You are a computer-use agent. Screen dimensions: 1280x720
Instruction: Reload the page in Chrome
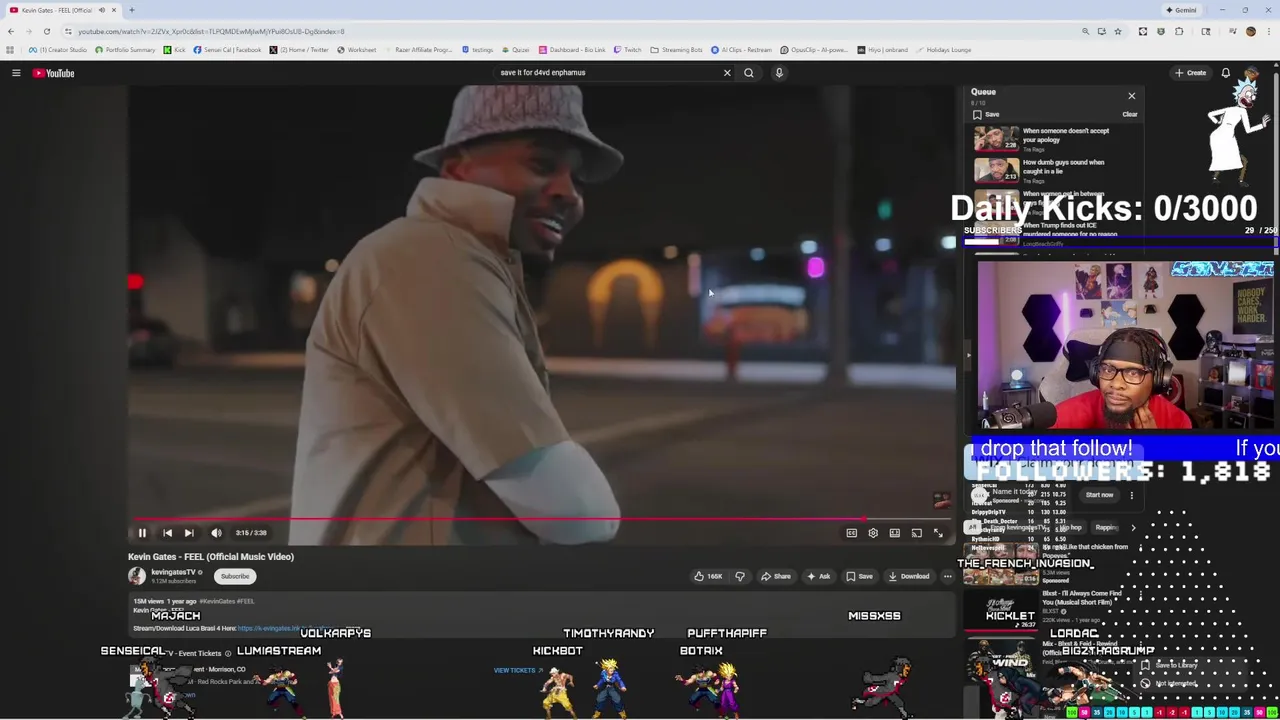(46, 31)
